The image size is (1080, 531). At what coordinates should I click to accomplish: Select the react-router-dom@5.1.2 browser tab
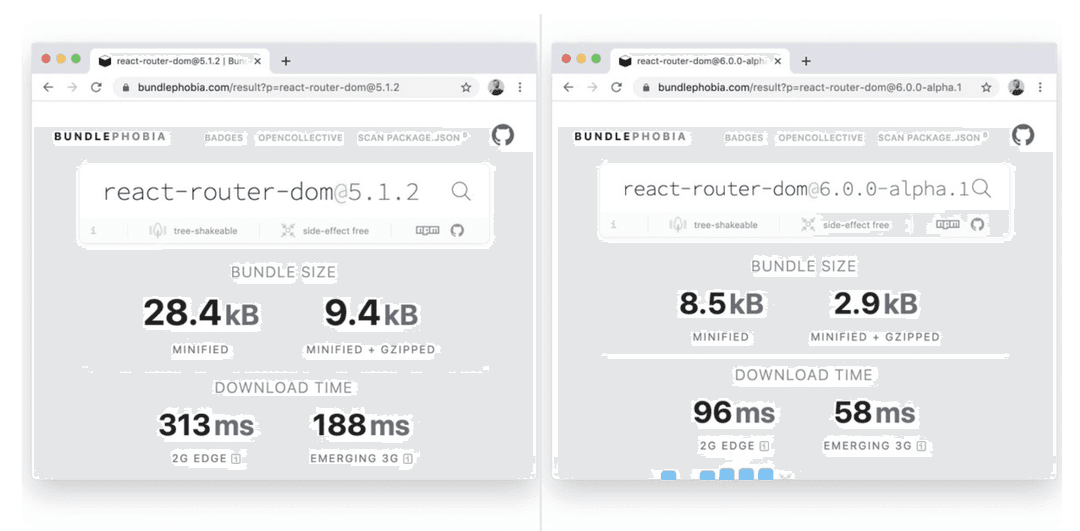(x=180, y=61)
